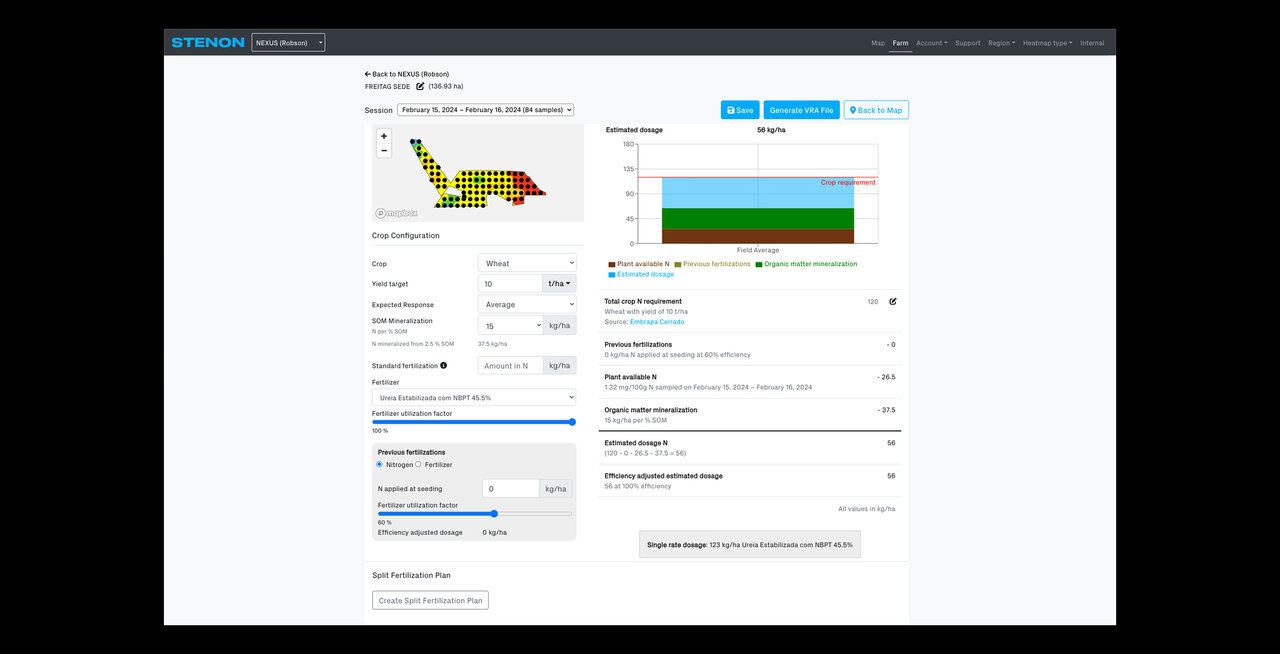Zoom in on the field map
Viewport: 1280px width, 654px height.
pos(384,136)
